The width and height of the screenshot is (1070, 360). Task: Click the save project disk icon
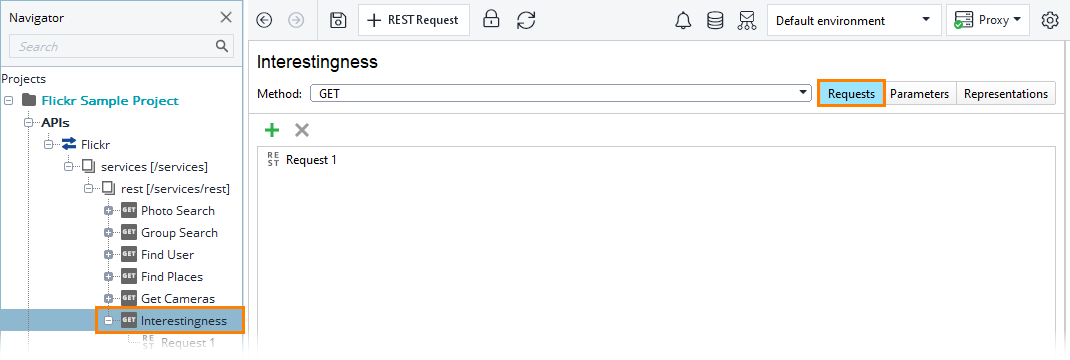[x=338, y=20]
